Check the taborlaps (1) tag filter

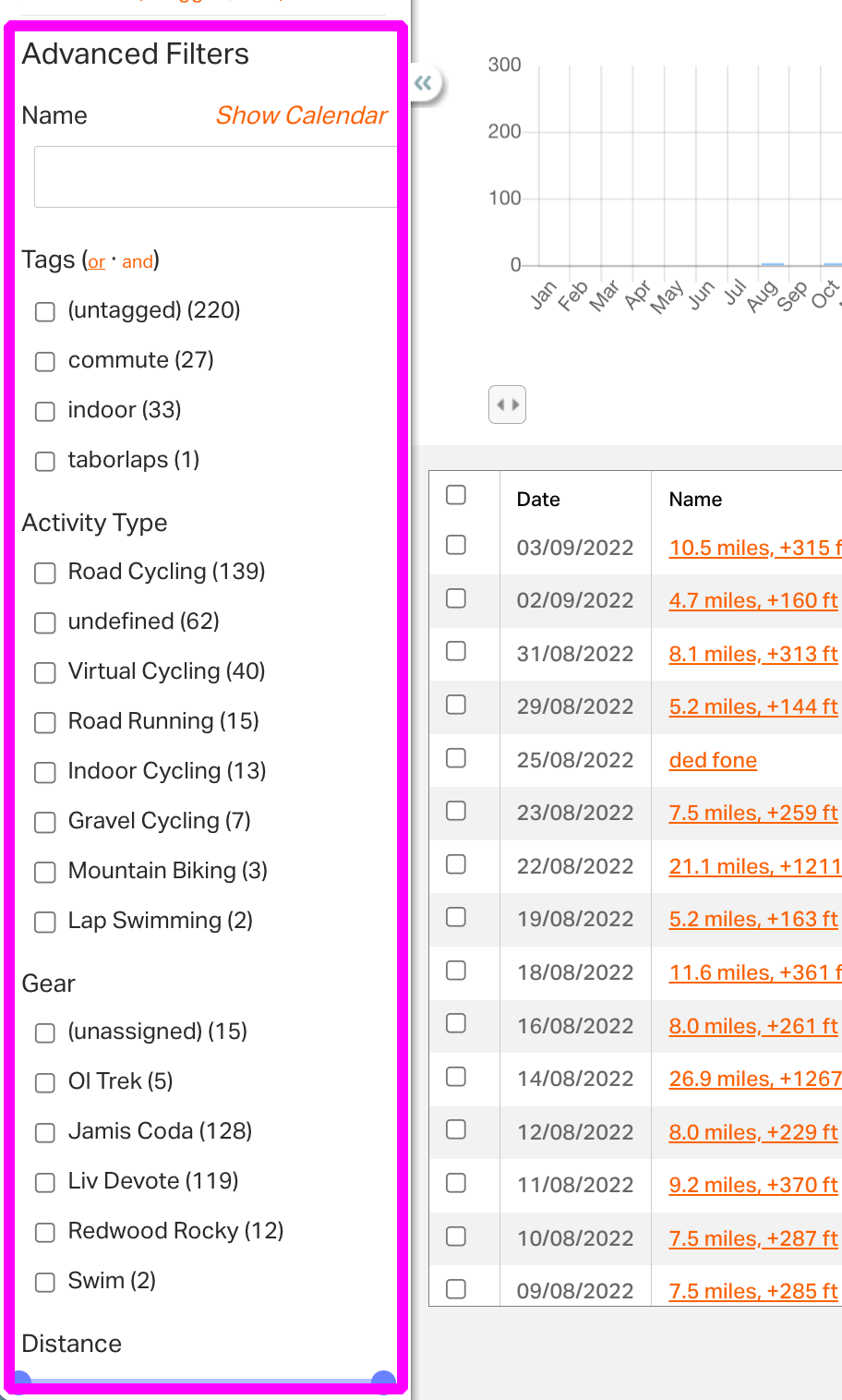[45, 461]
